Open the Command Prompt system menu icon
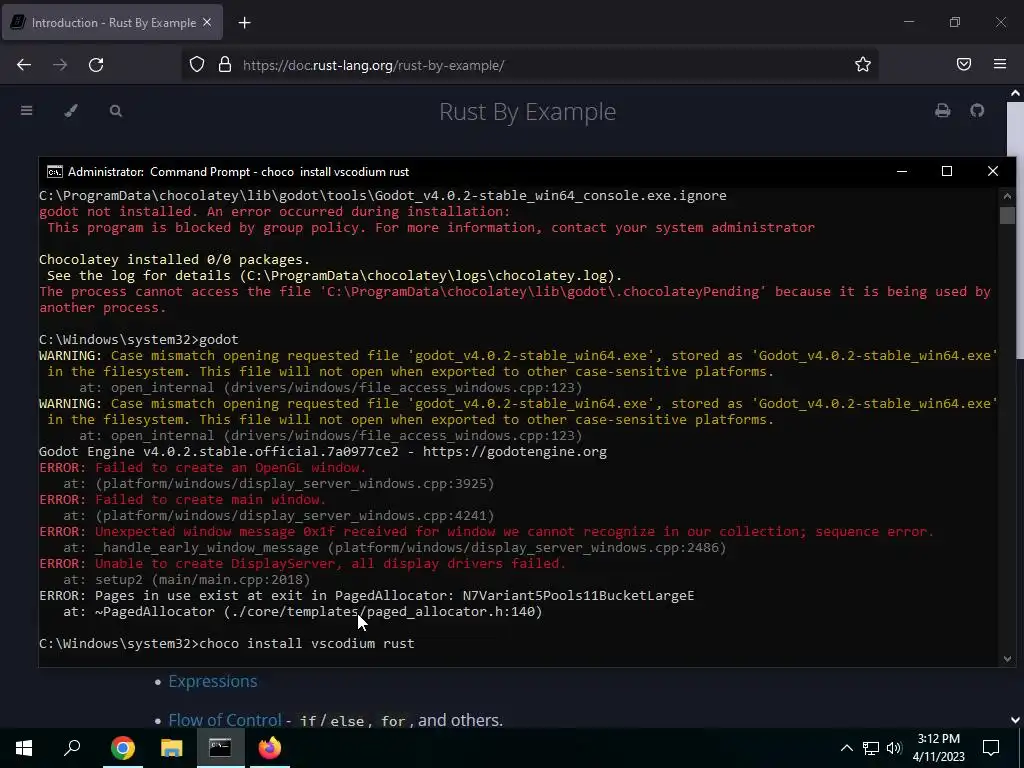Viewport: 1024px width, 768px height. pyautogui.click(x=55, y=172)
